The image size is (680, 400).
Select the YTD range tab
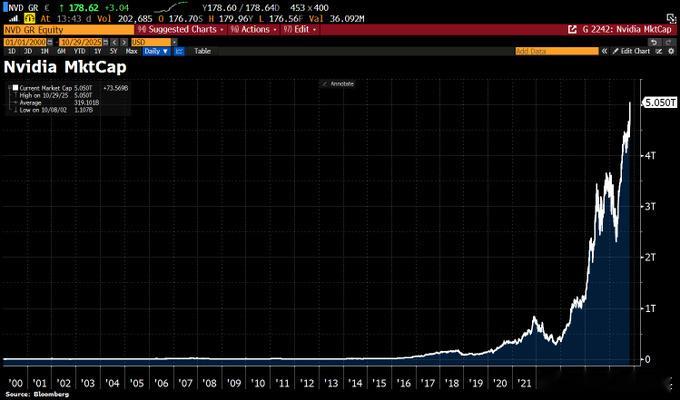point(79,51)
